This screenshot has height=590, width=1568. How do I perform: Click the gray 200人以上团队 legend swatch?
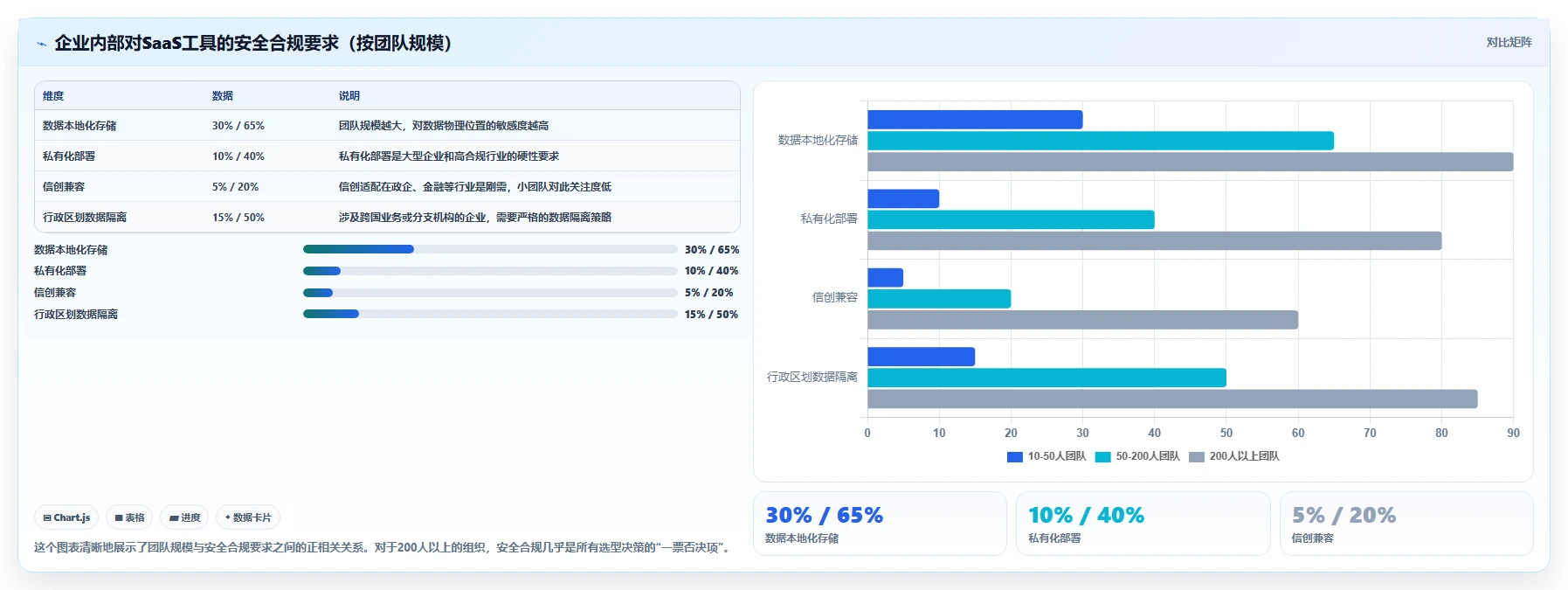(x=1197, y=456)
